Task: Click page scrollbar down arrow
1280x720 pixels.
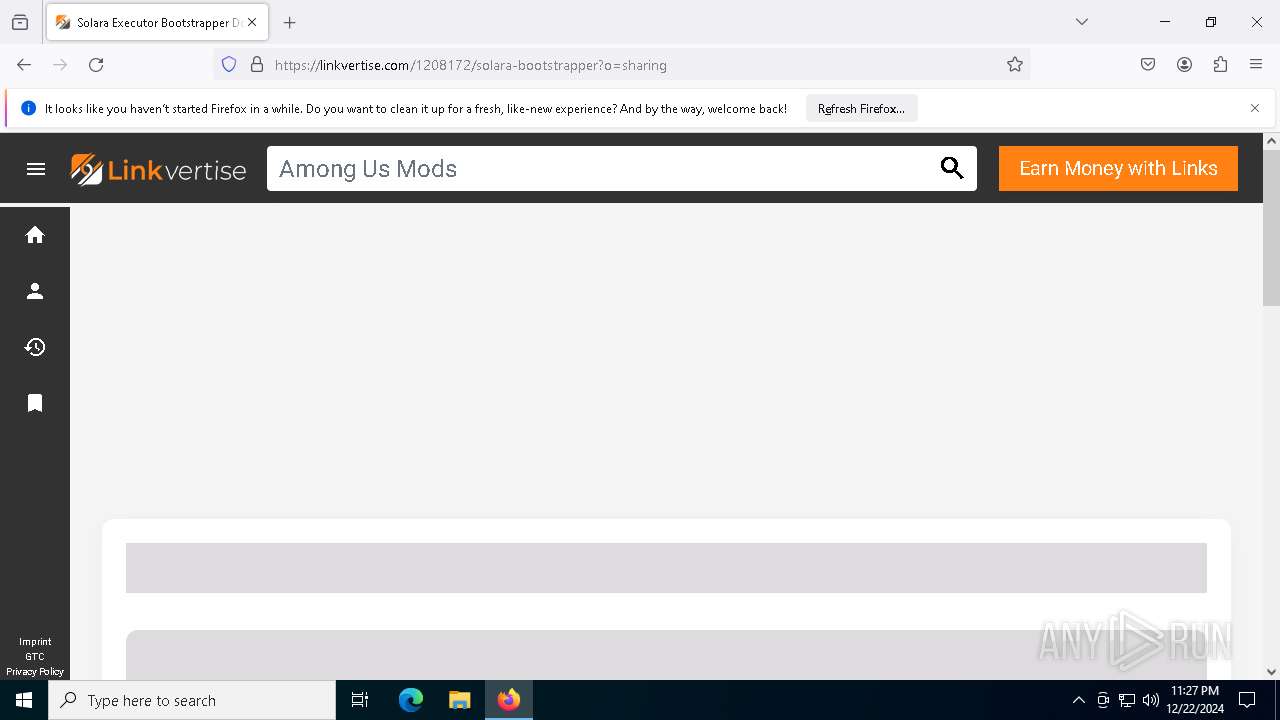Action: coord(1271,672)
